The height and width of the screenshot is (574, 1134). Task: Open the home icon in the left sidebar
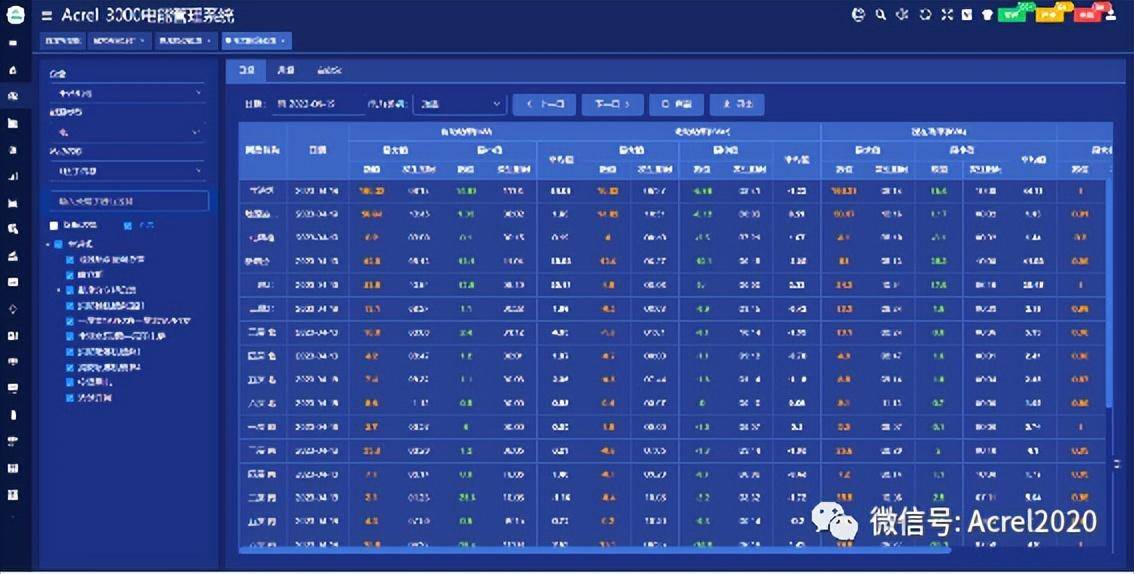click(13, 70)
